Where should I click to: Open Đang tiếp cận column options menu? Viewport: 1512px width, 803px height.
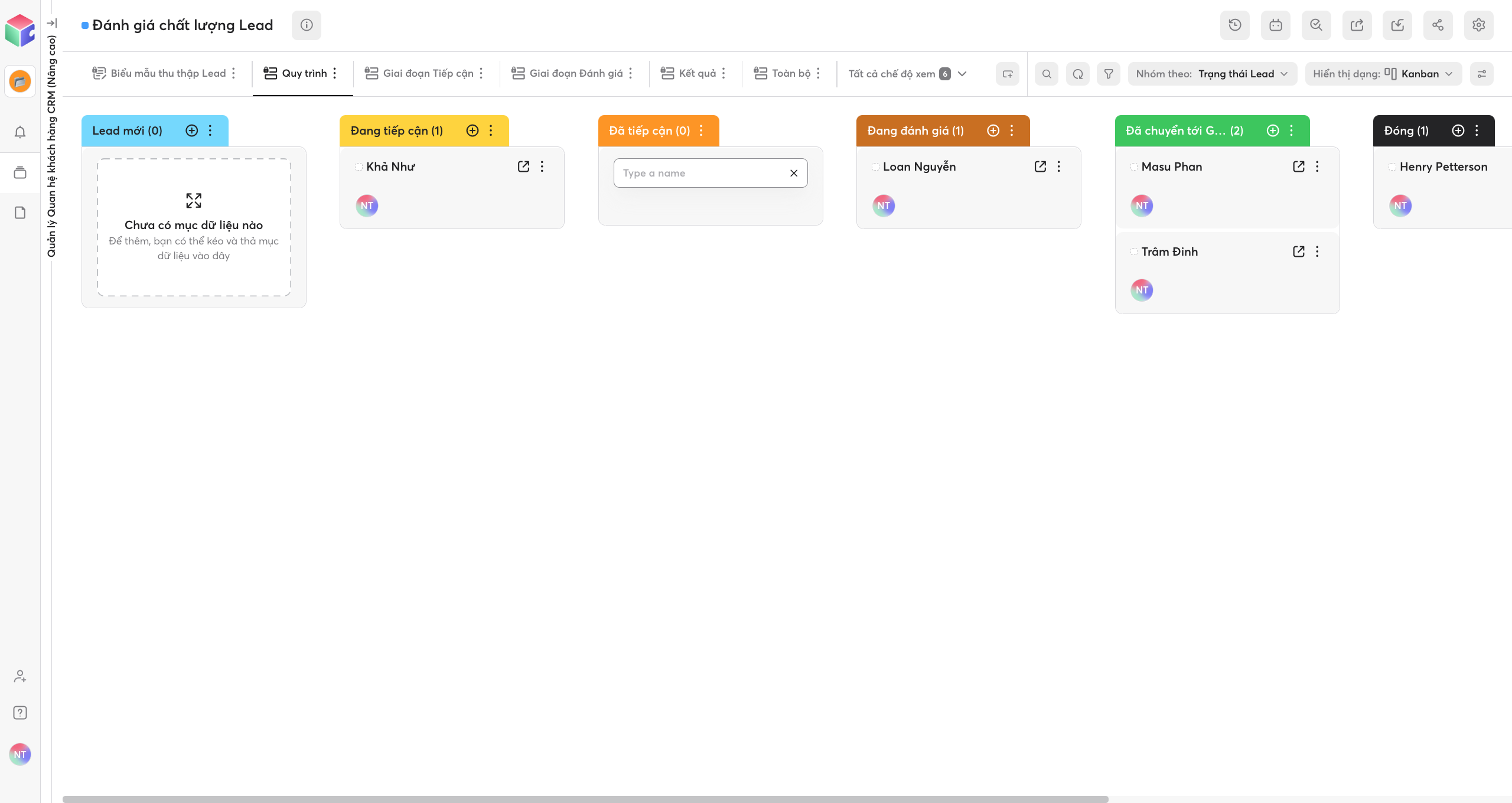[491, 130]
